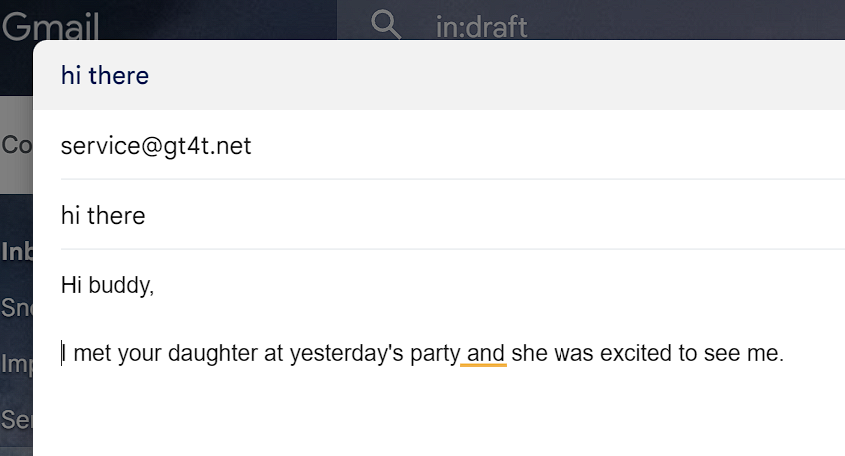Click the subject field 'hi there'
The width and height of the screenshot is (845, 456).
pos(103,215)
